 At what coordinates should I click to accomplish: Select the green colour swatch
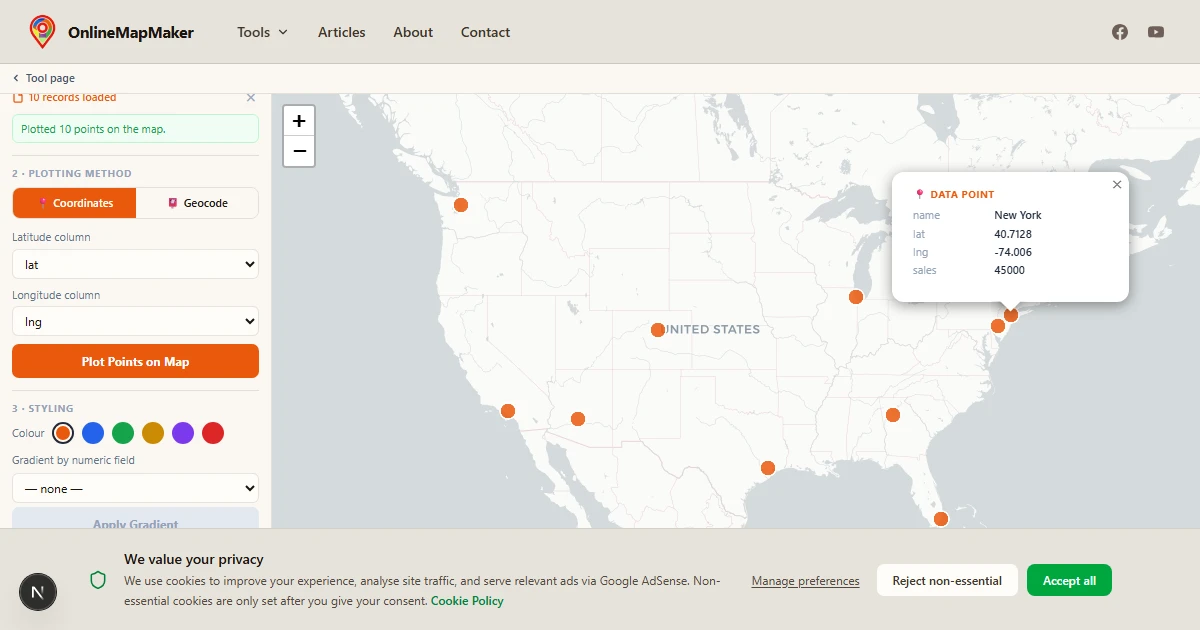tap(123, 433)
